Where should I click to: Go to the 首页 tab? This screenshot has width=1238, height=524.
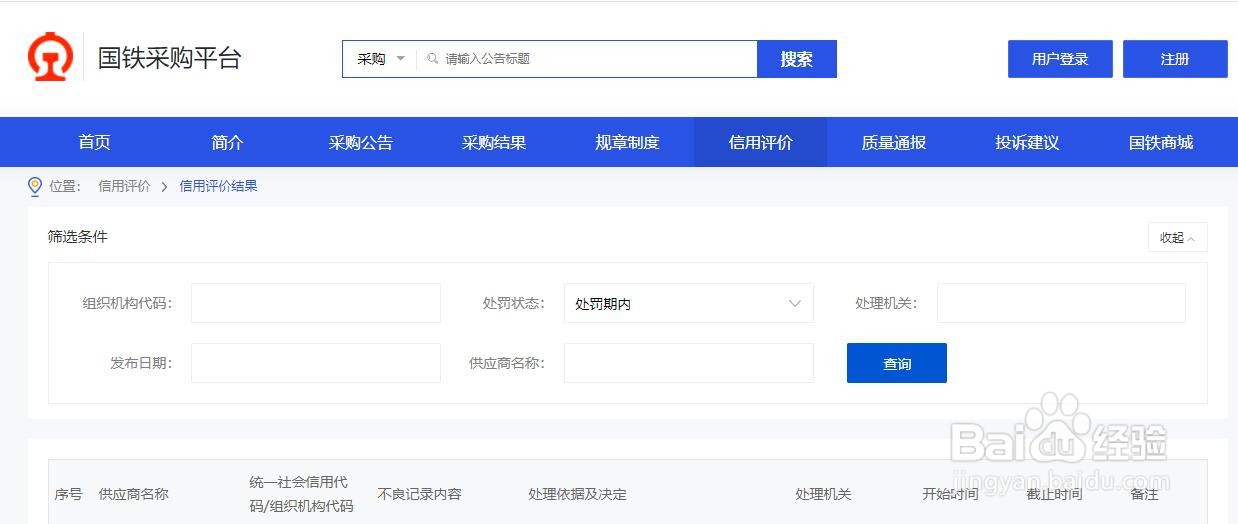point(95,142)
